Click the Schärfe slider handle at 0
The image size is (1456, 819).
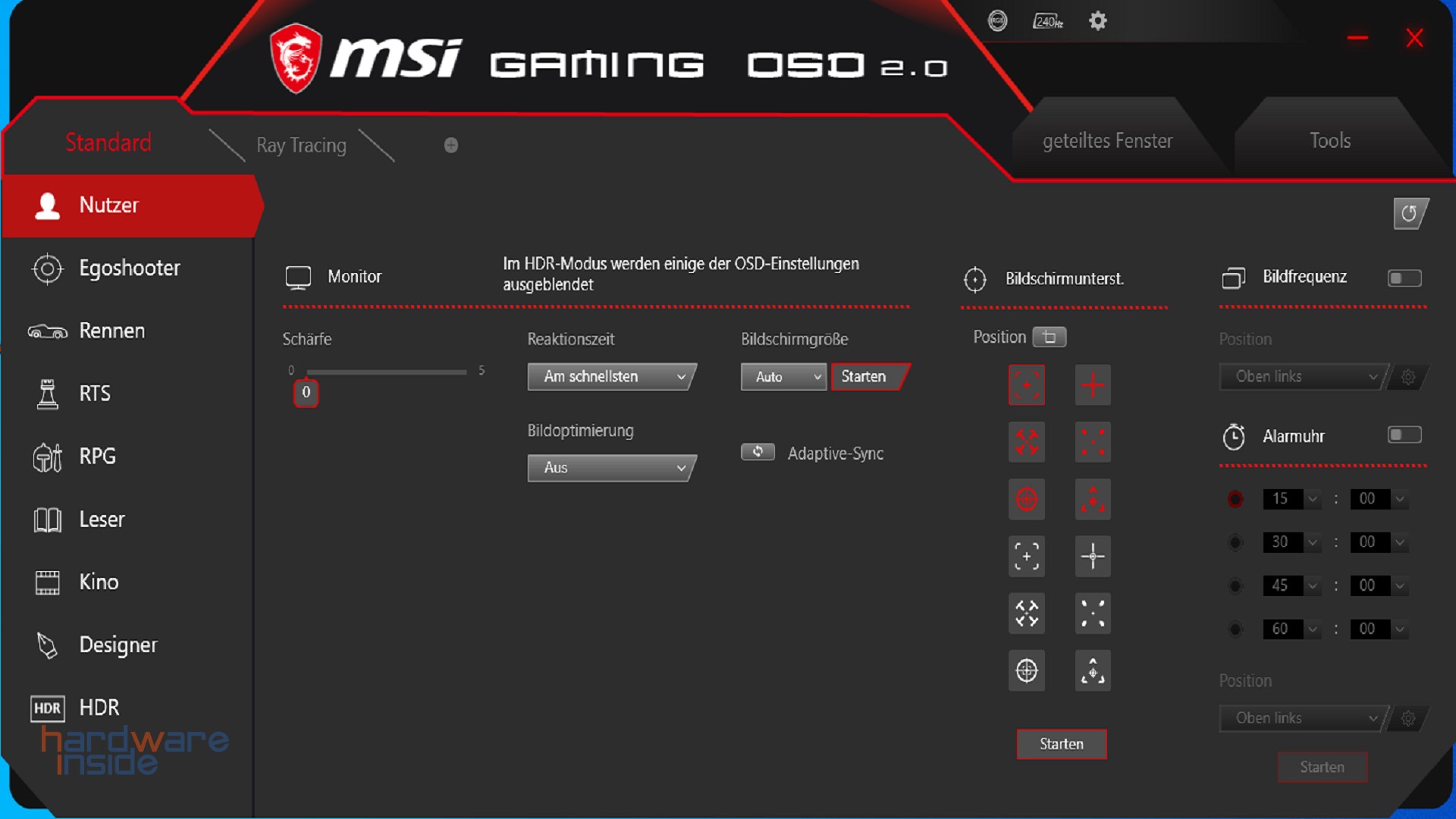pyautogui.click(x=306, y=392)
